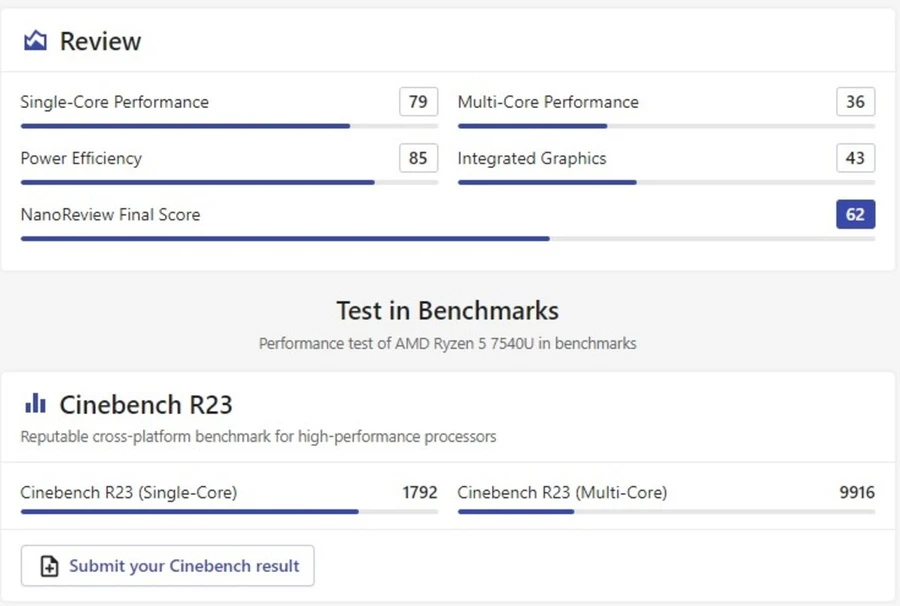Click the Integrated Graphics progress bar
The image size is (900, 606).
[x=666, y=182]
